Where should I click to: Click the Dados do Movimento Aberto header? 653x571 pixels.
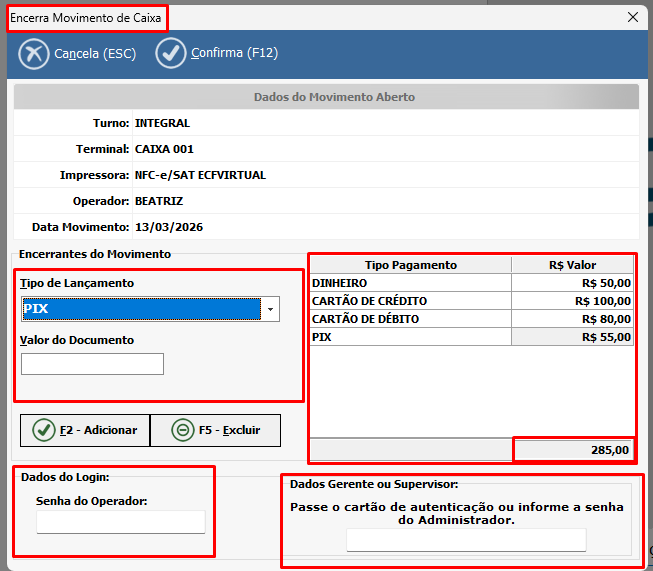(326, 97)
